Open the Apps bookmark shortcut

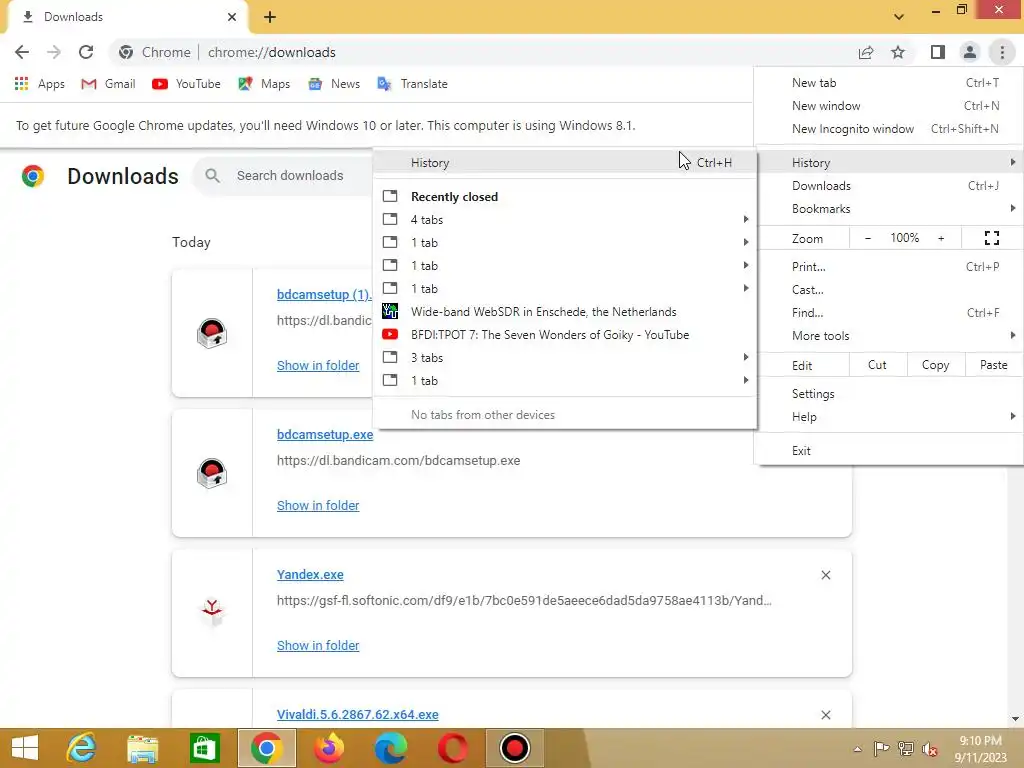40,84
